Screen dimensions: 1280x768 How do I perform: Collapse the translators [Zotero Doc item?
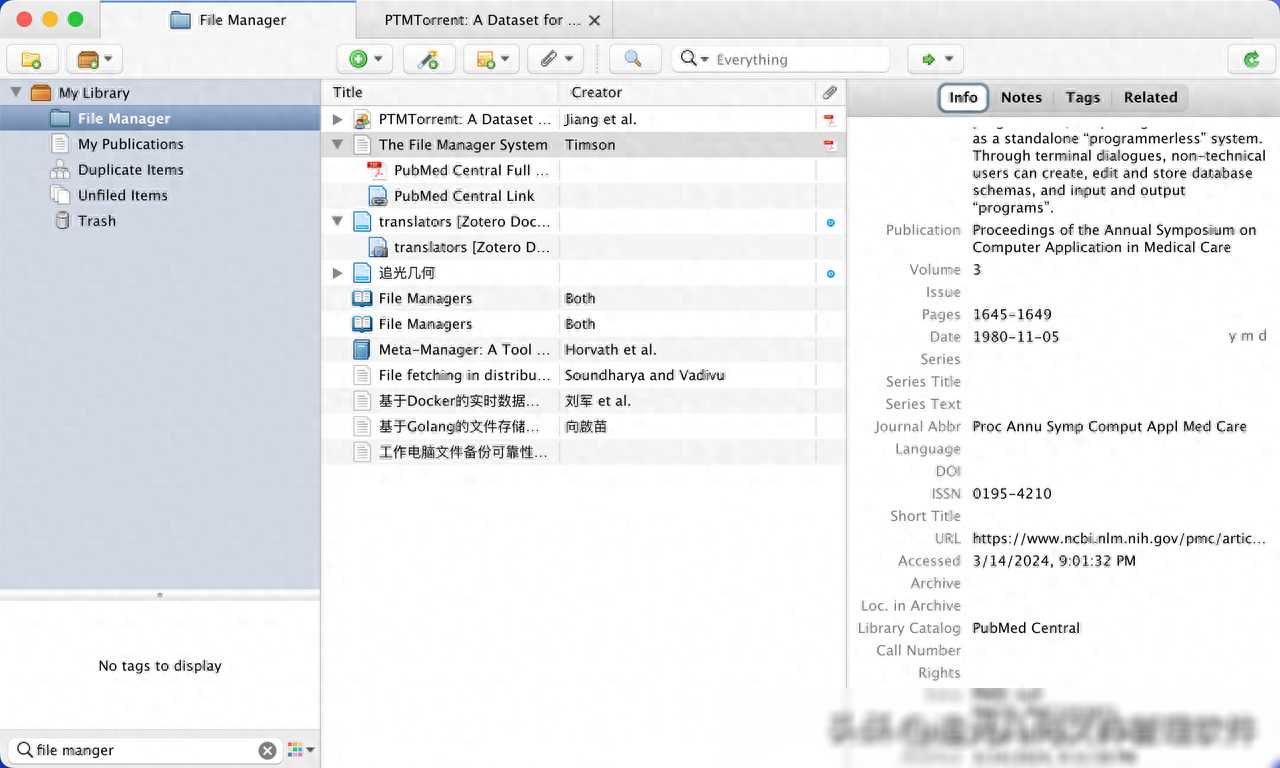pyautogui.click(x=337, y=221)
